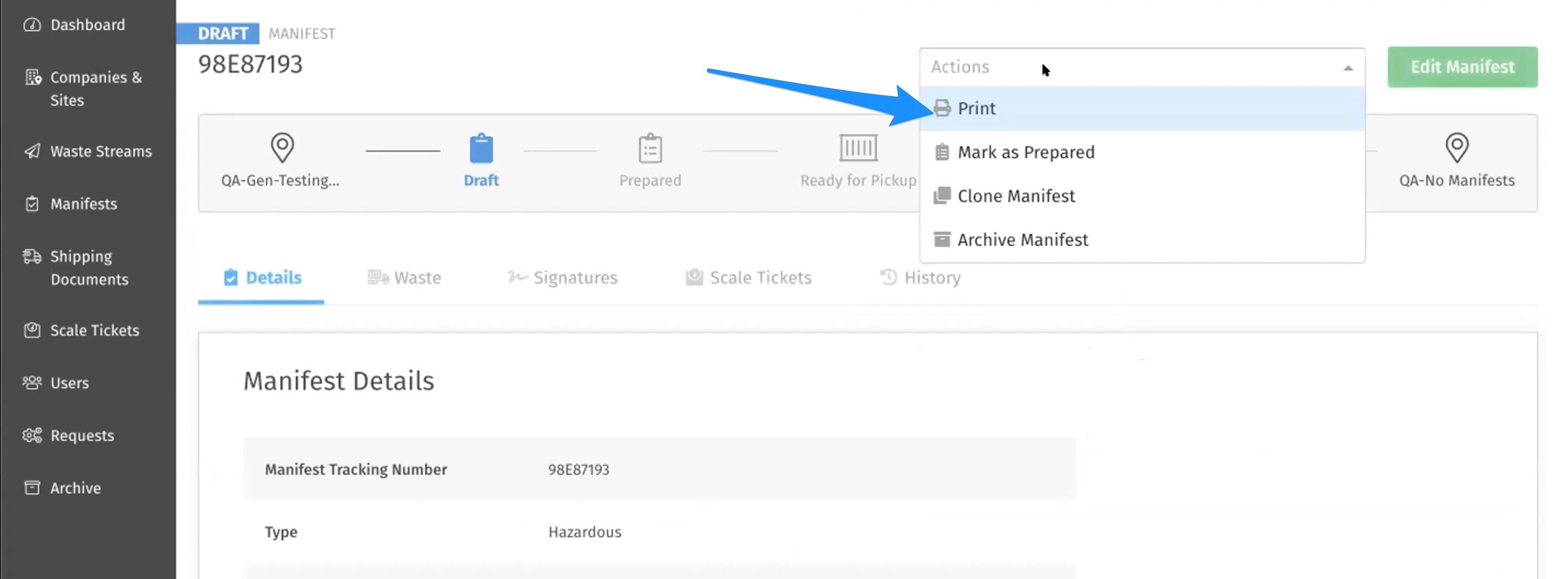
Task: Click the Dashboard gauge icon in sidebar
Action: (32, 25)
